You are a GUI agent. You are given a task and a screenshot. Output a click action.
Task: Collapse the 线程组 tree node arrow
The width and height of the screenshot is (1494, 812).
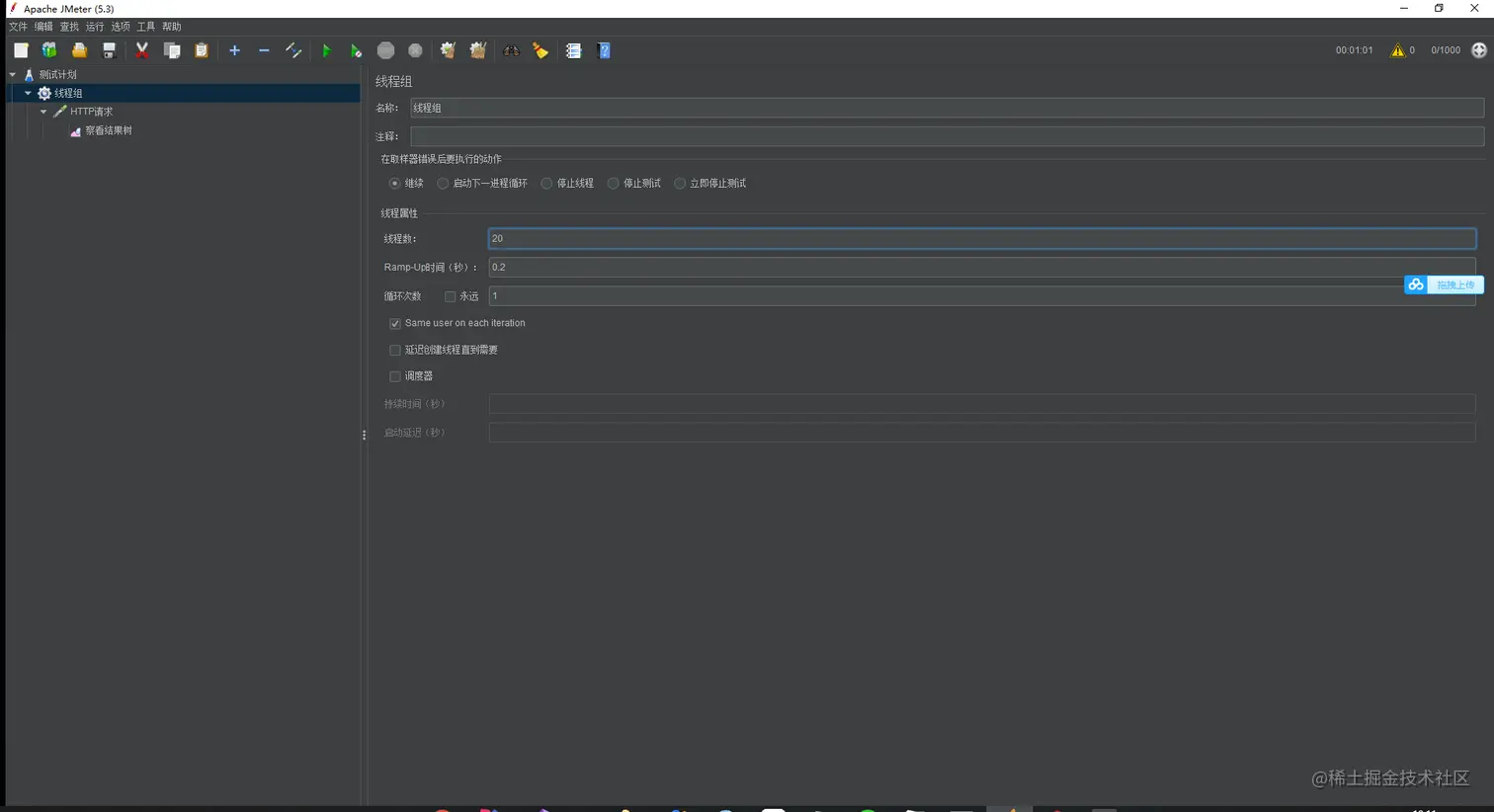[28, 93]
